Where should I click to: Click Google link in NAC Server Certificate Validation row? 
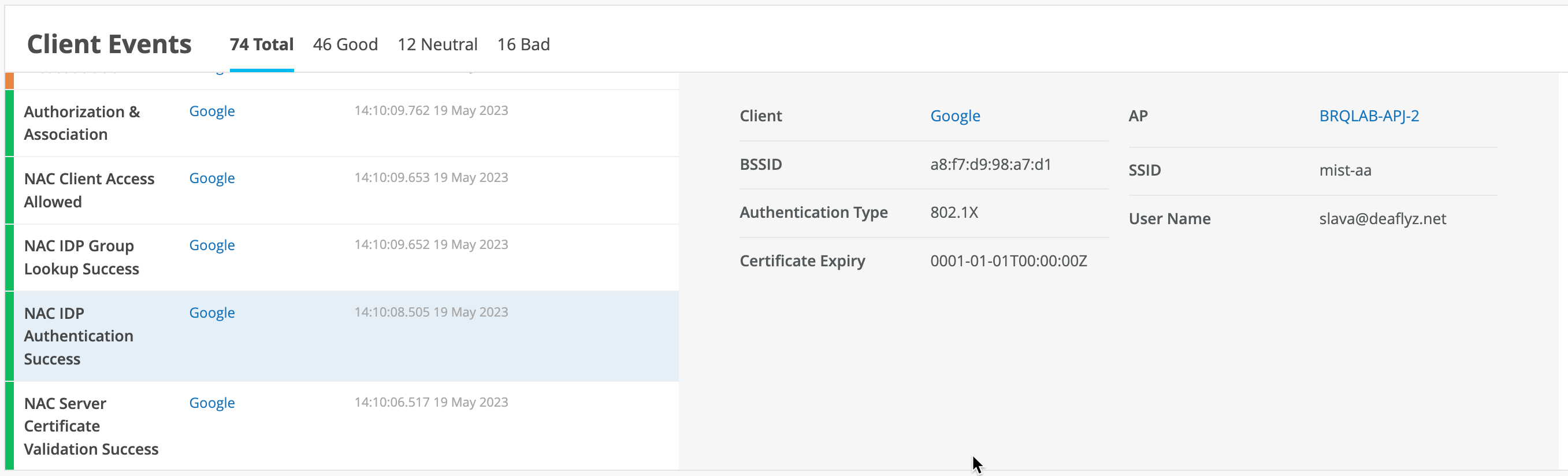[212, 403]
